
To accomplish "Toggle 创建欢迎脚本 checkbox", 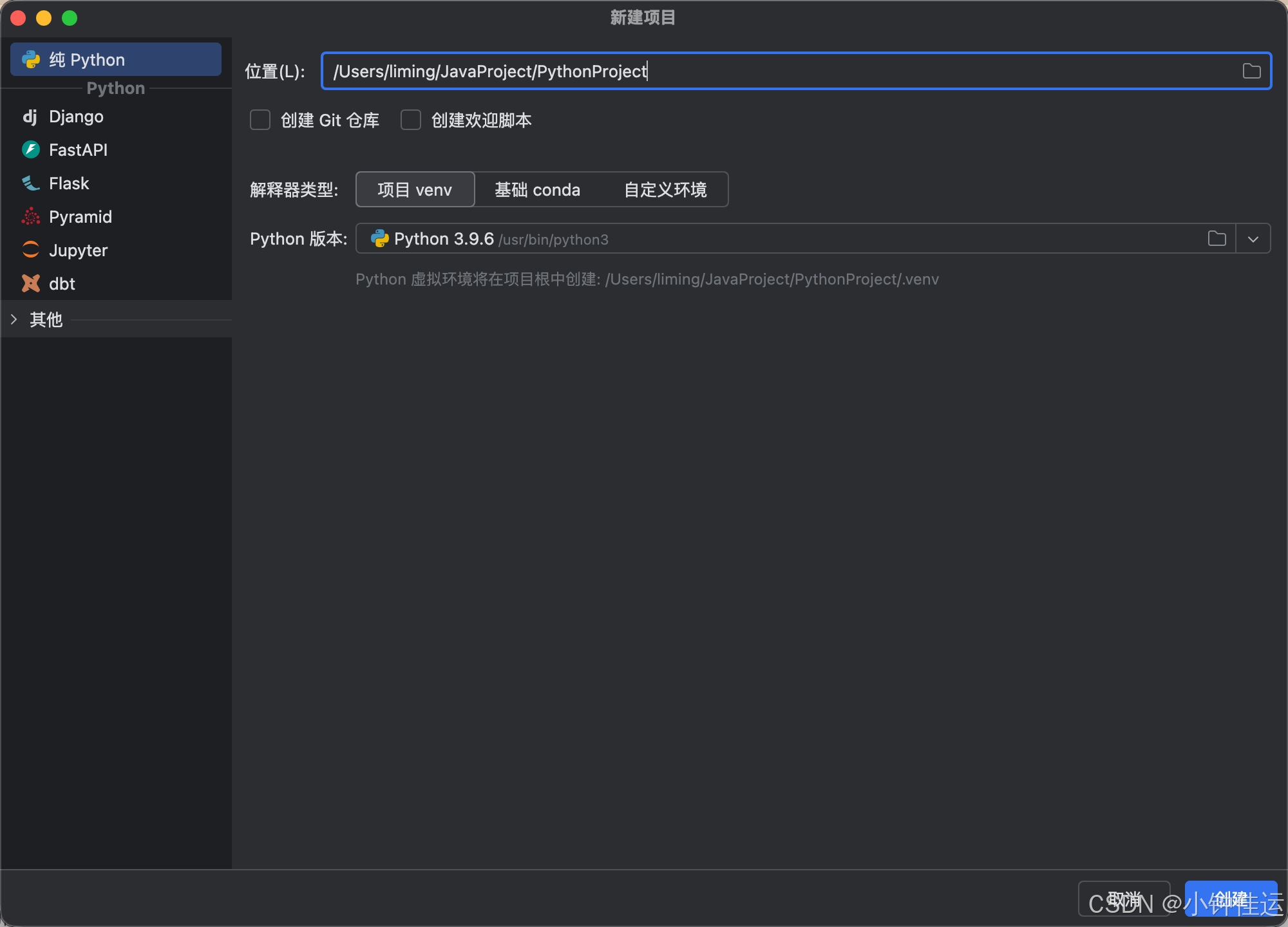I will pyautogui.click(x=411, y=120).
